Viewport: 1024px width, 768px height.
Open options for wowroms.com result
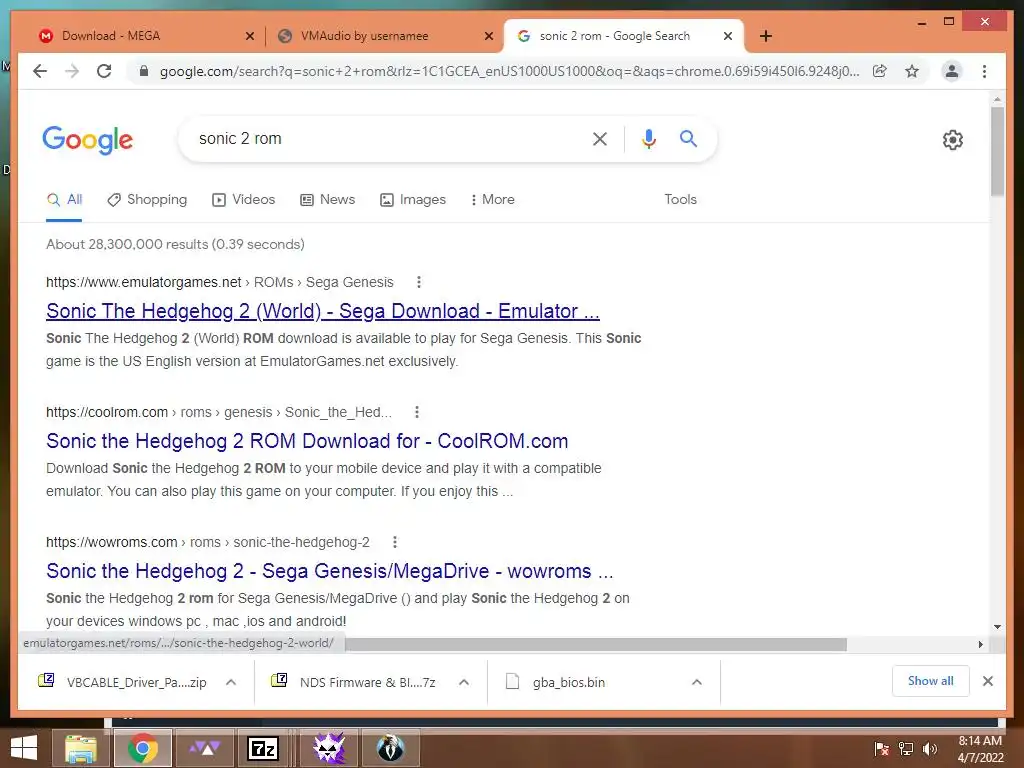(394, 542)
